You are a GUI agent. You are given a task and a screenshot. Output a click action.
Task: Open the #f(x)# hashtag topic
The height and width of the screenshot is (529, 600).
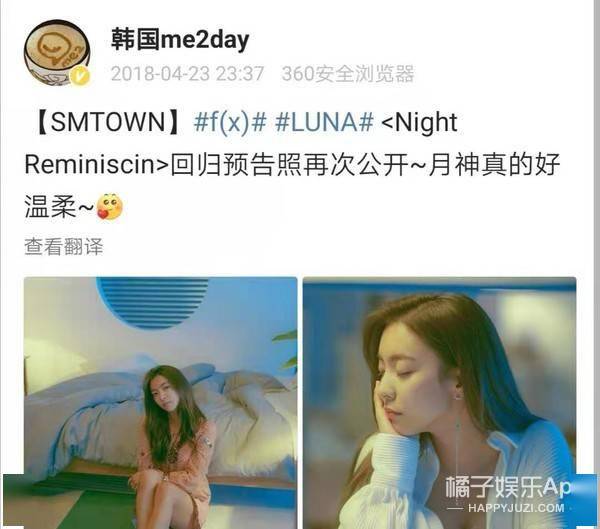pos(230,122)
